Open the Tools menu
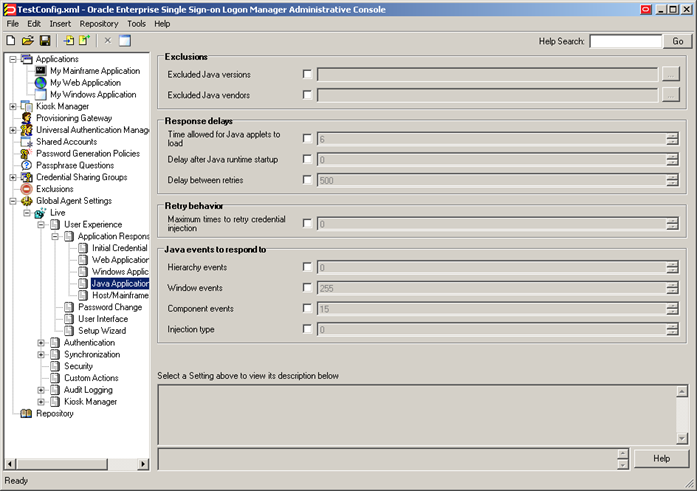697x491 pixels. [x=136, y=24]
